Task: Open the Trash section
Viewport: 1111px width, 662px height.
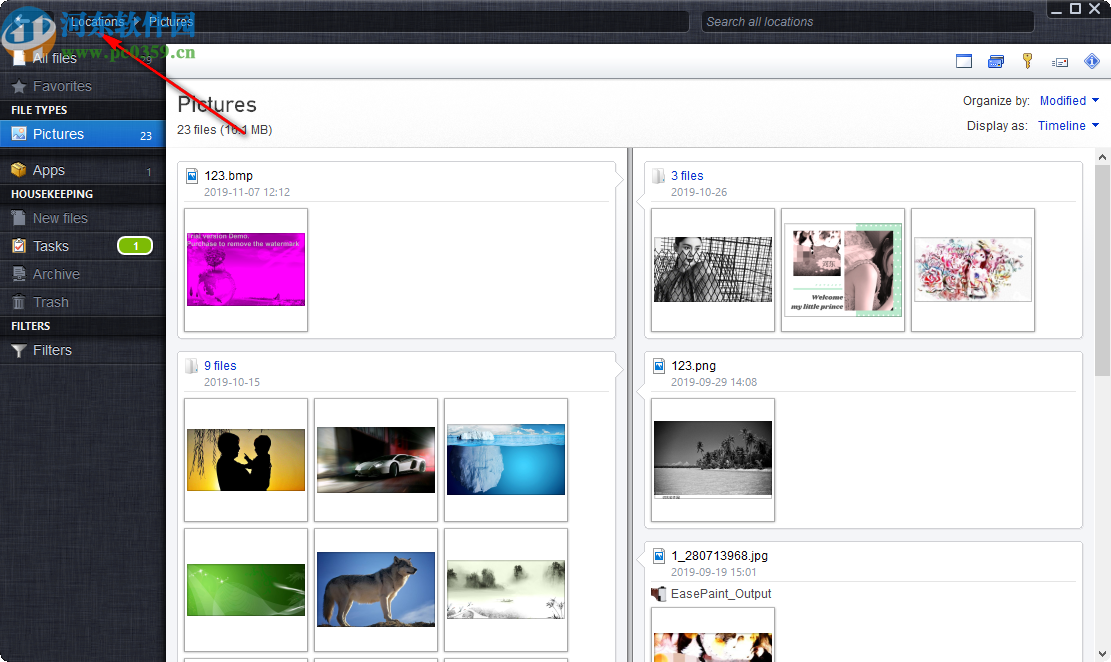Action: [x=82, y=302]
